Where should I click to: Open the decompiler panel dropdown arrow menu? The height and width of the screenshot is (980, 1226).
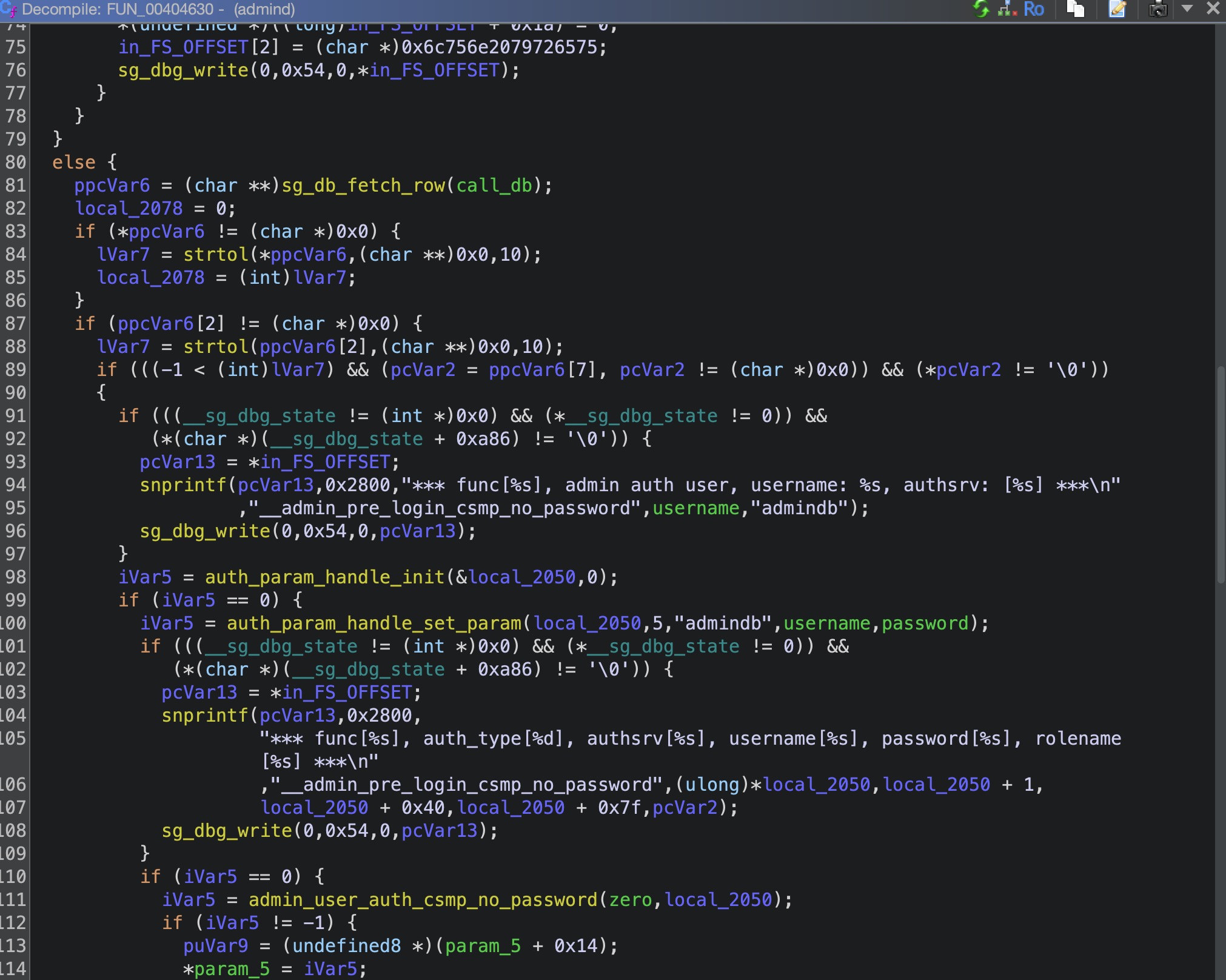coord(1187,8)
